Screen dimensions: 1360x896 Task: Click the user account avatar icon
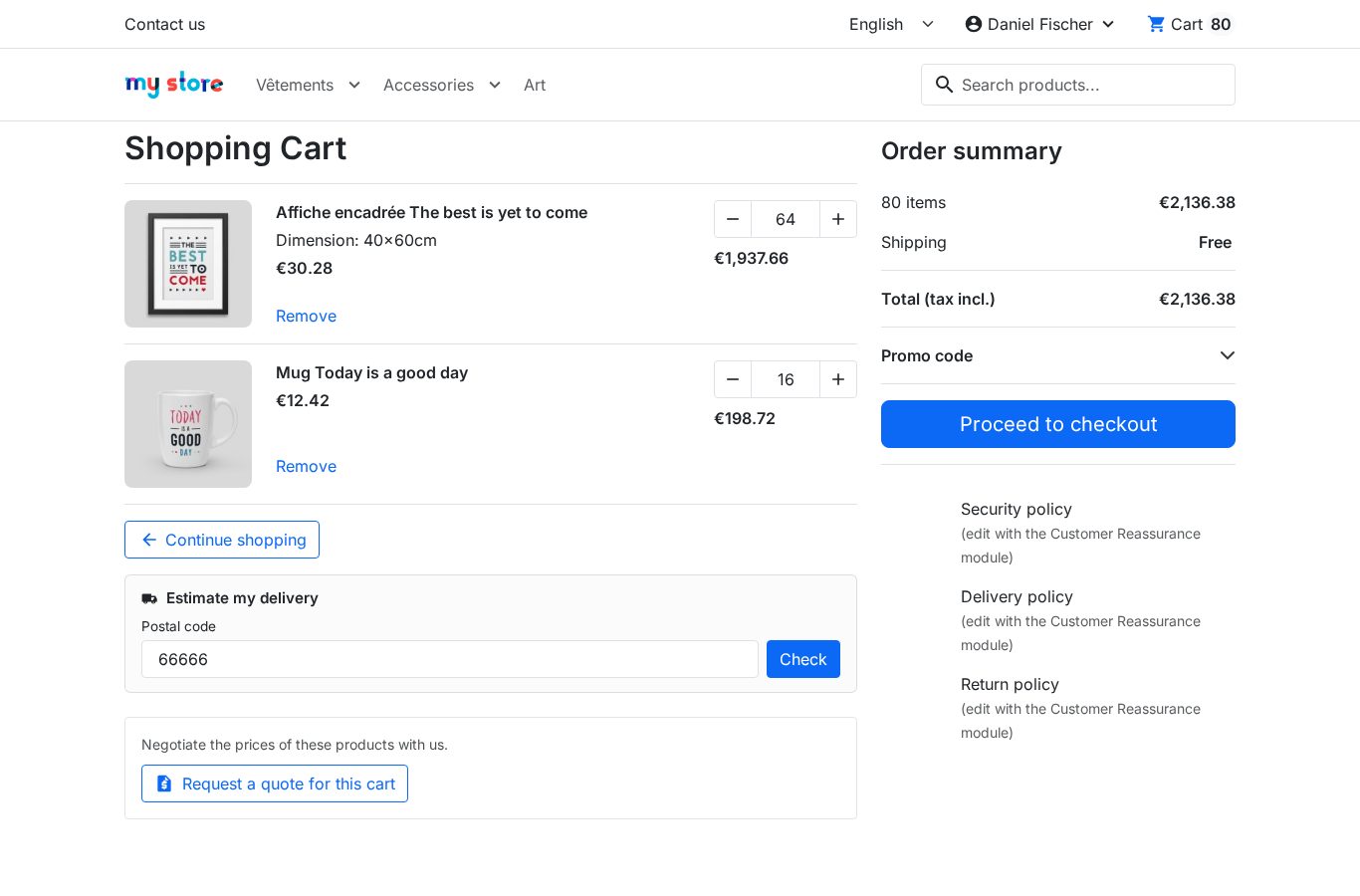[x=974, y=24]
